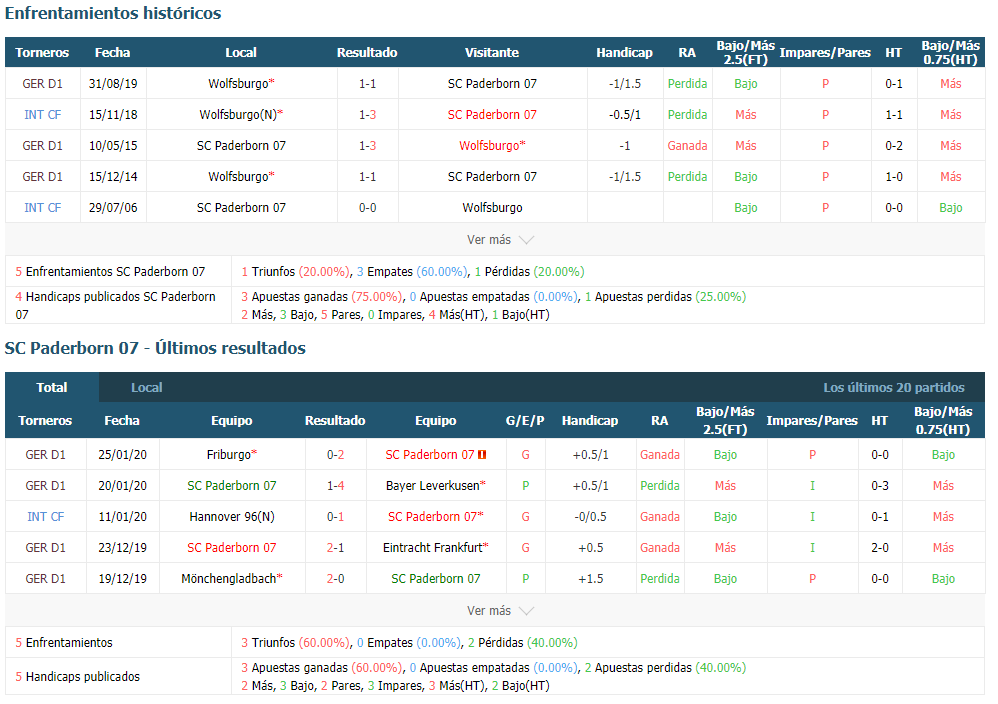Click Torneros header in historical table
The height and width of the screenshot is (704, 998).
[x=42, y=53]
